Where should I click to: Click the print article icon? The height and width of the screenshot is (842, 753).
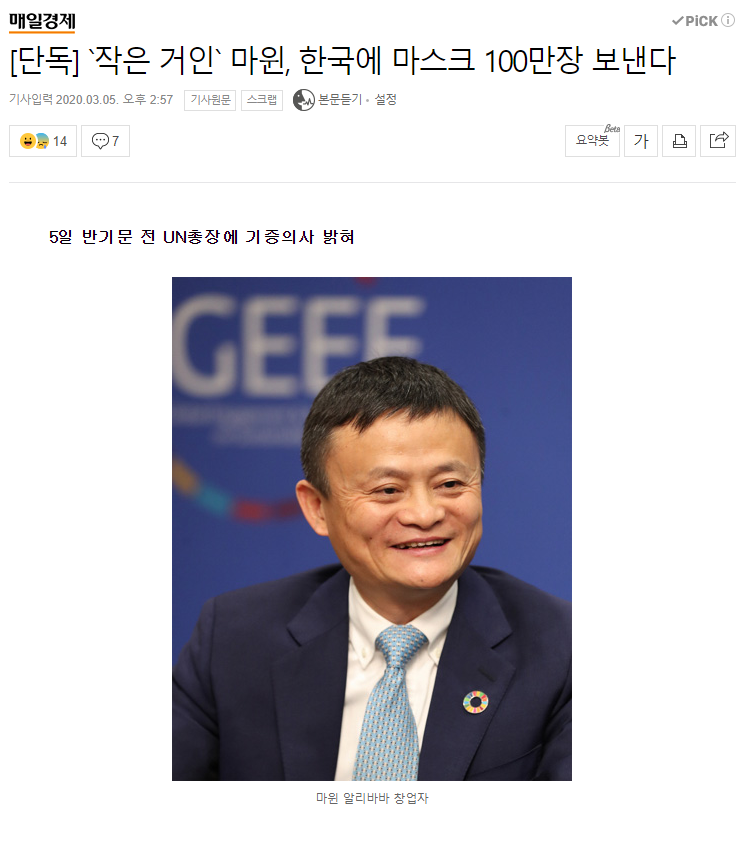pyautogui.click(x=679, y=141)
